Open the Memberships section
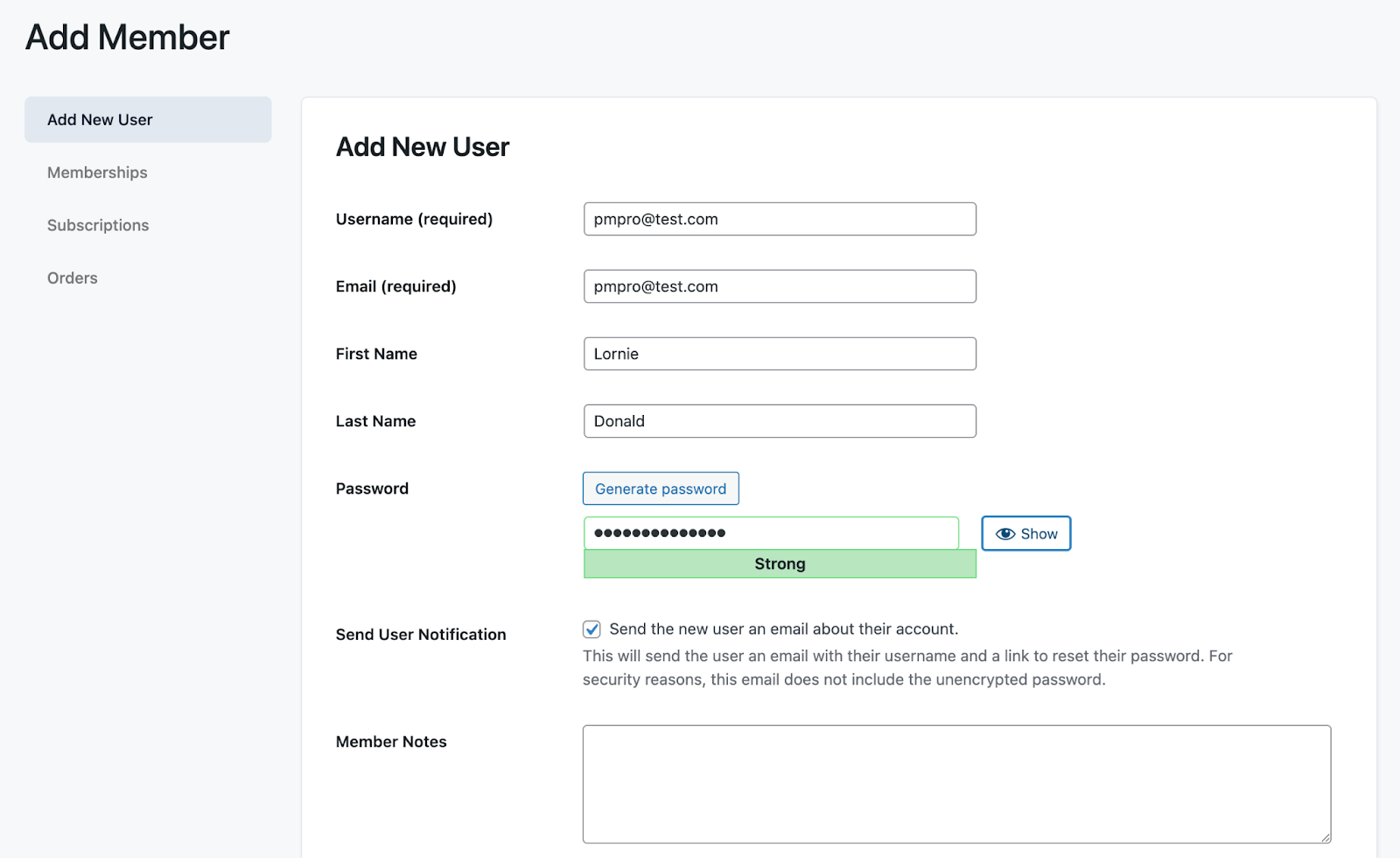The width and height of the screenshot is (1400, 858). pos(97,172)
